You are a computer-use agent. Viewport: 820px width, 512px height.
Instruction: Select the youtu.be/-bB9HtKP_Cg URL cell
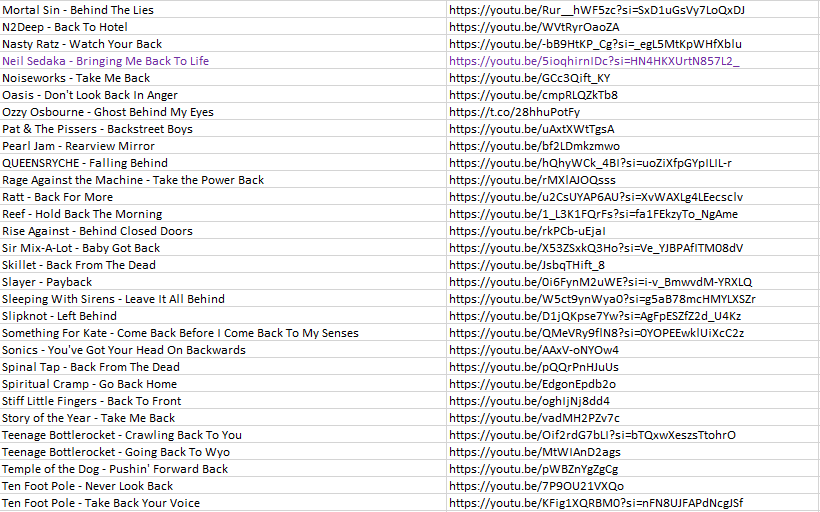click(633, 43)
